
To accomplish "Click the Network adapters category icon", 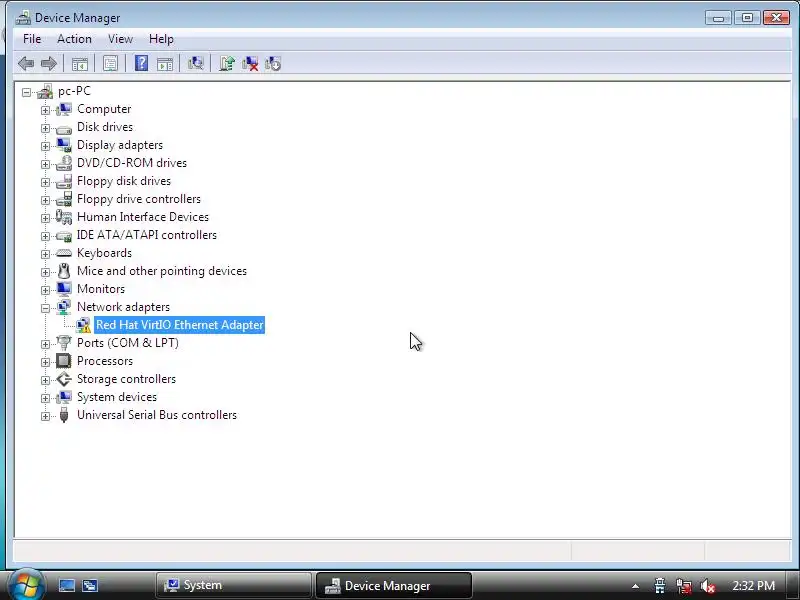I will coord(64,307).
